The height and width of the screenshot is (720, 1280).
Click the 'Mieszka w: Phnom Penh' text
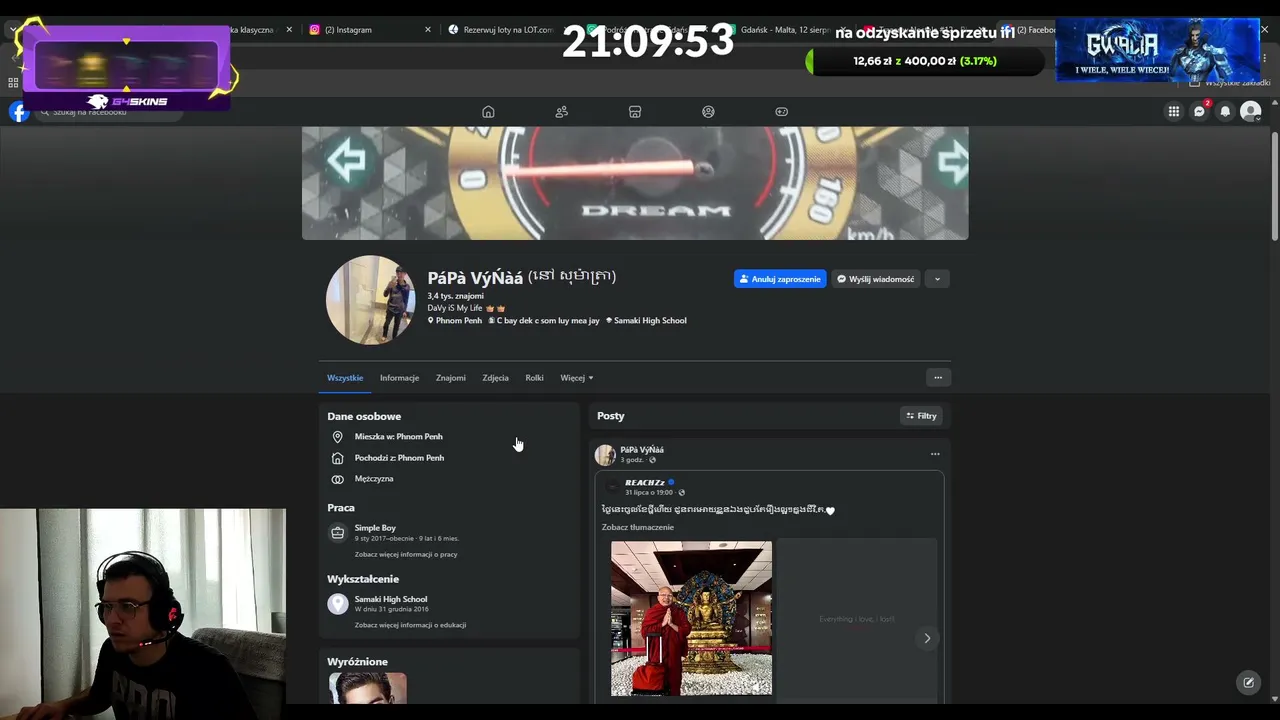click(x=398, y=437)
